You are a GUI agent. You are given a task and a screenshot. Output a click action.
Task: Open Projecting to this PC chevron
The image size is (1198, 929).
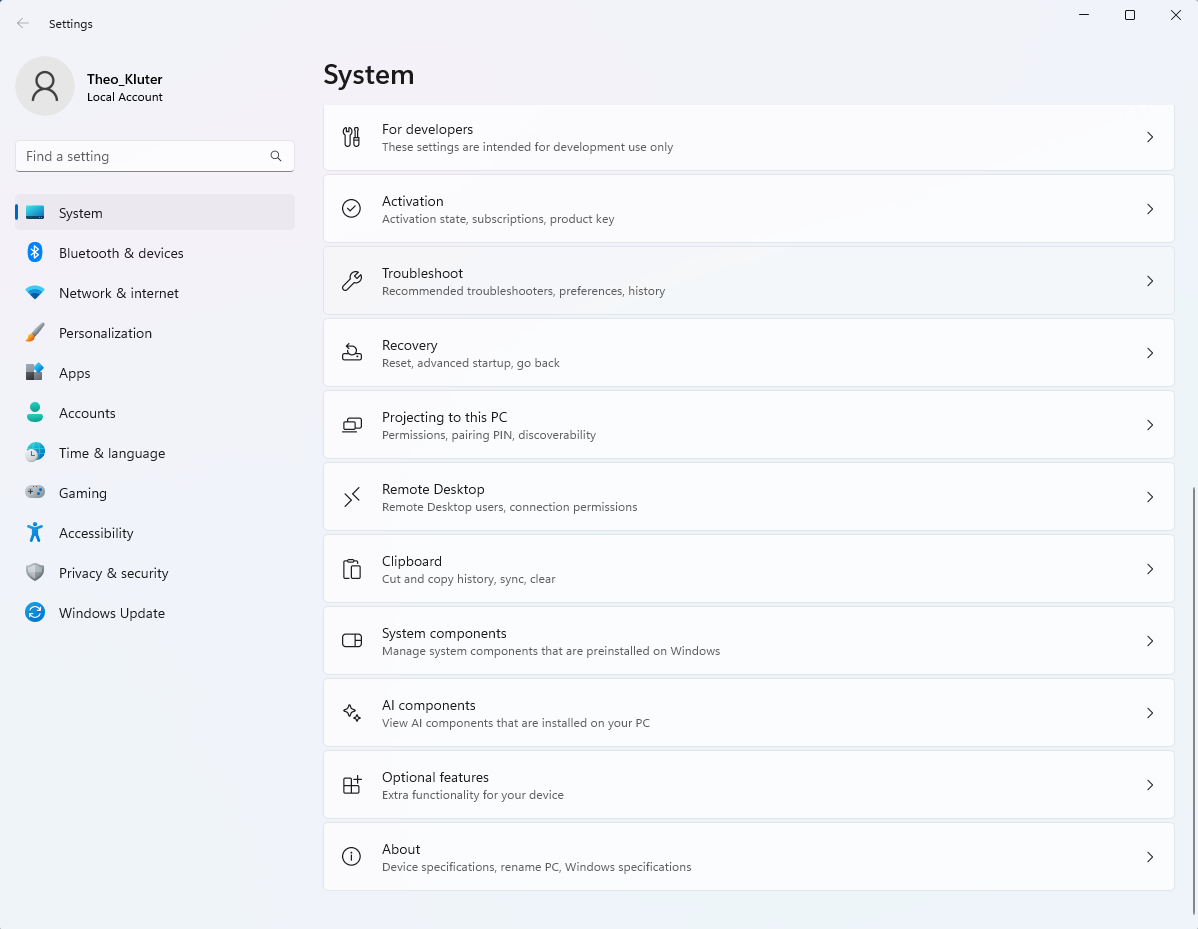1150,425
